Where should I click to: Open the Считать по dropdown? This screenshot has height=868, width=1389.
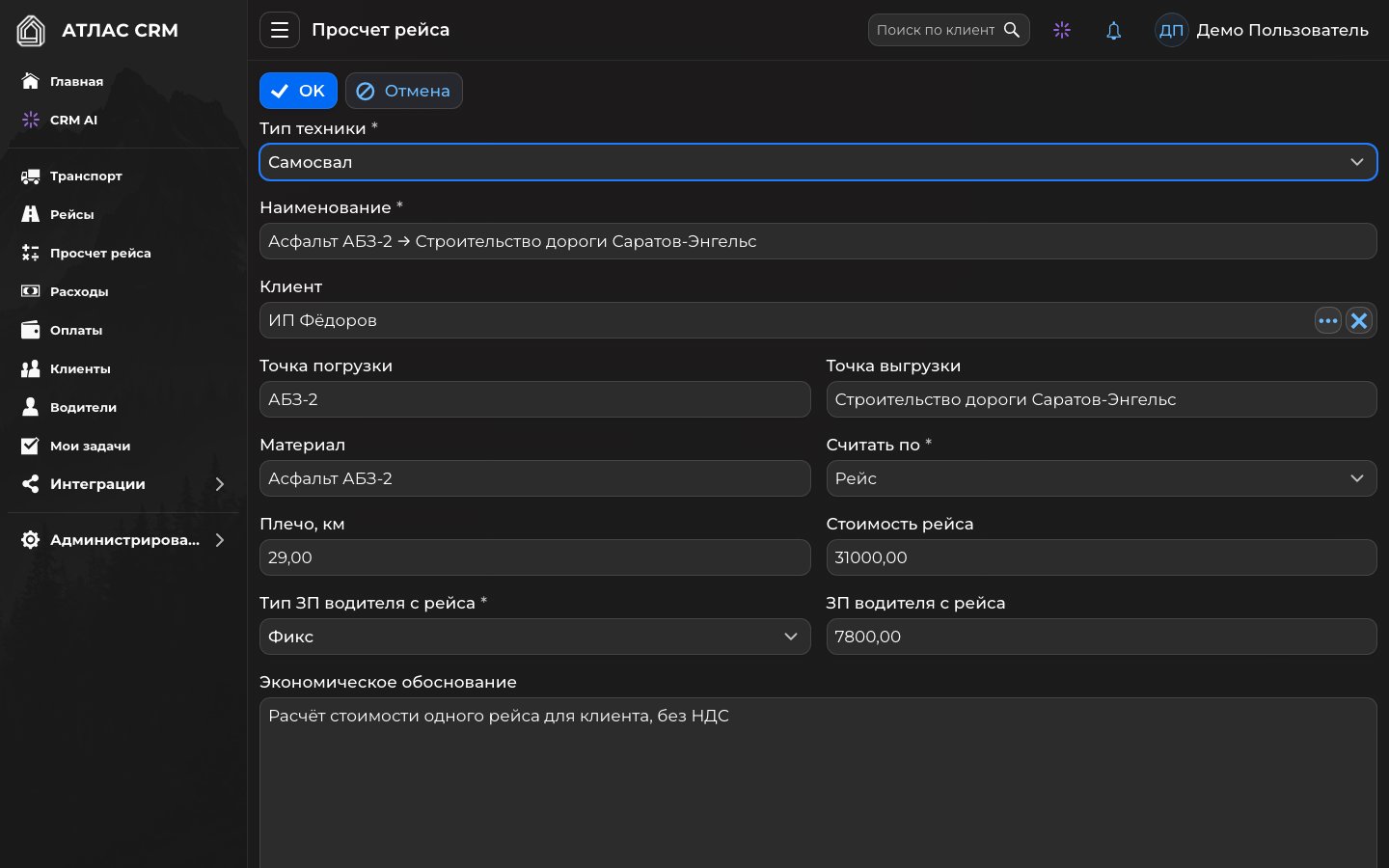pyautogui.click(x=1101, y=478)
